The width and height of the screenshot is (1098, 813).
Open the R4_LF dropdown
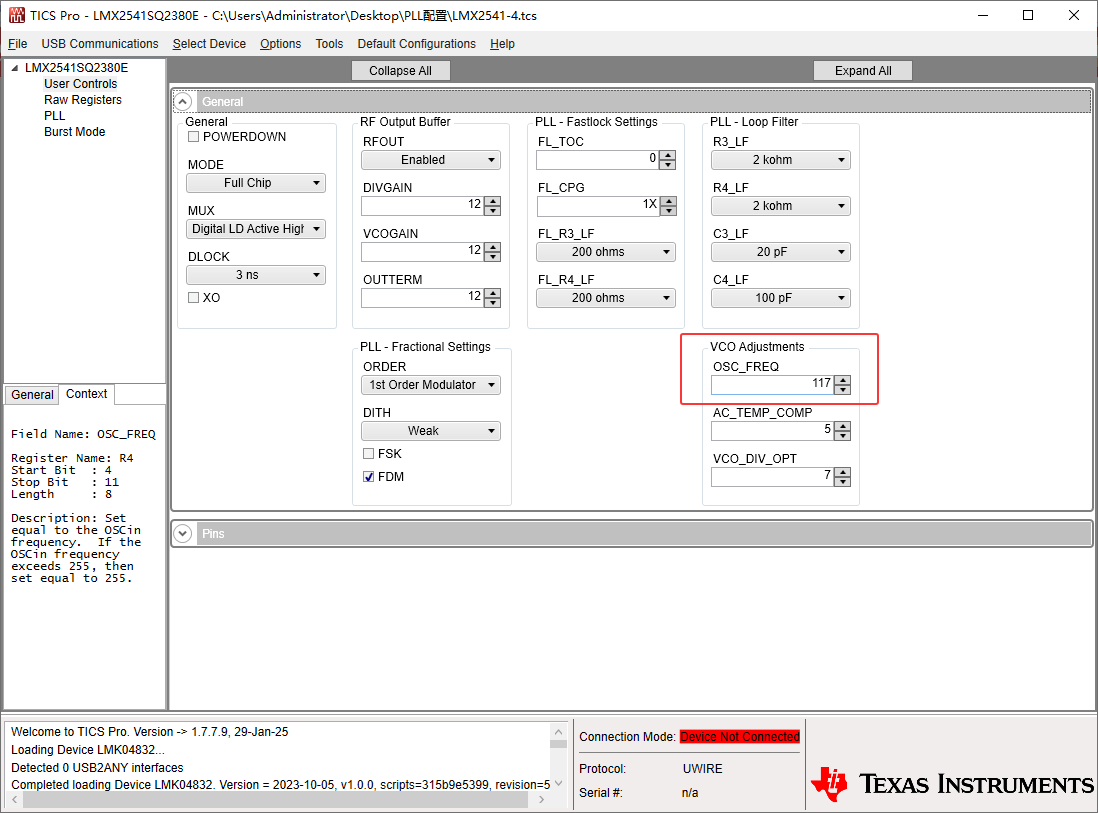781,206
